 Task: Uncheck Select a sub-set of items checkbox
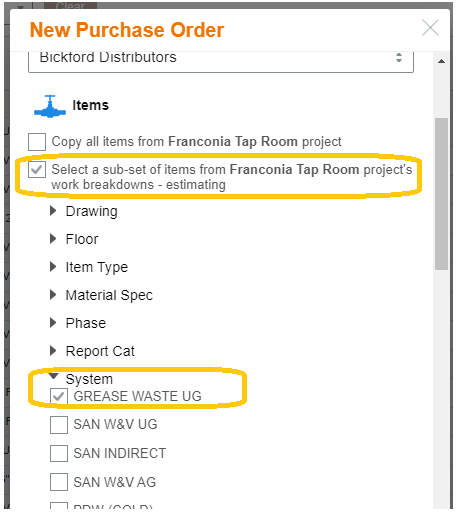(x=37, y=169)
